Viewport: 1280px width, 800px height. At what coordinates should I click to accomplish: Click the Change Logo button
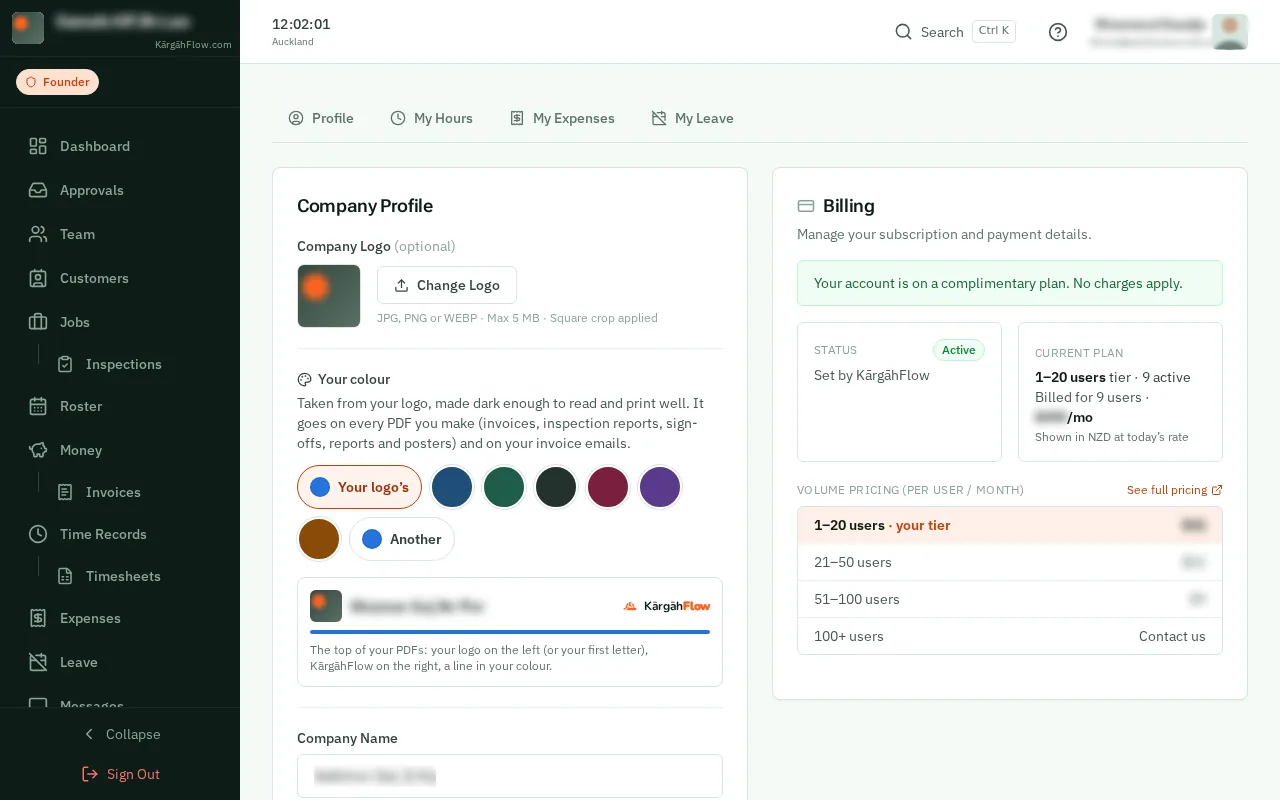point(447,285)
